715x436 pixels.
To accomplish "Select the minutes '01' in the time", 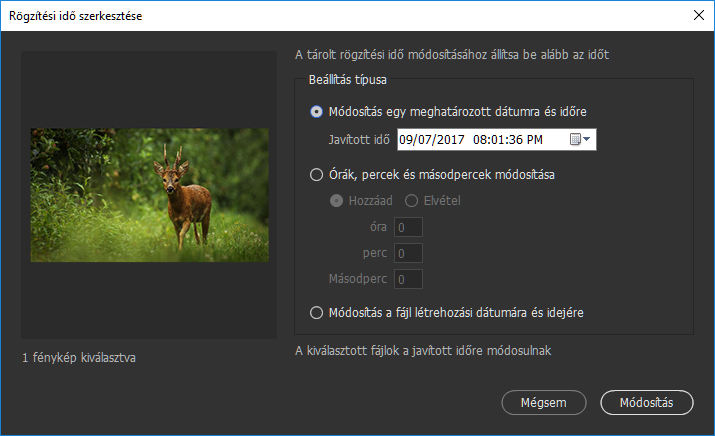I will tap(498, 140).
